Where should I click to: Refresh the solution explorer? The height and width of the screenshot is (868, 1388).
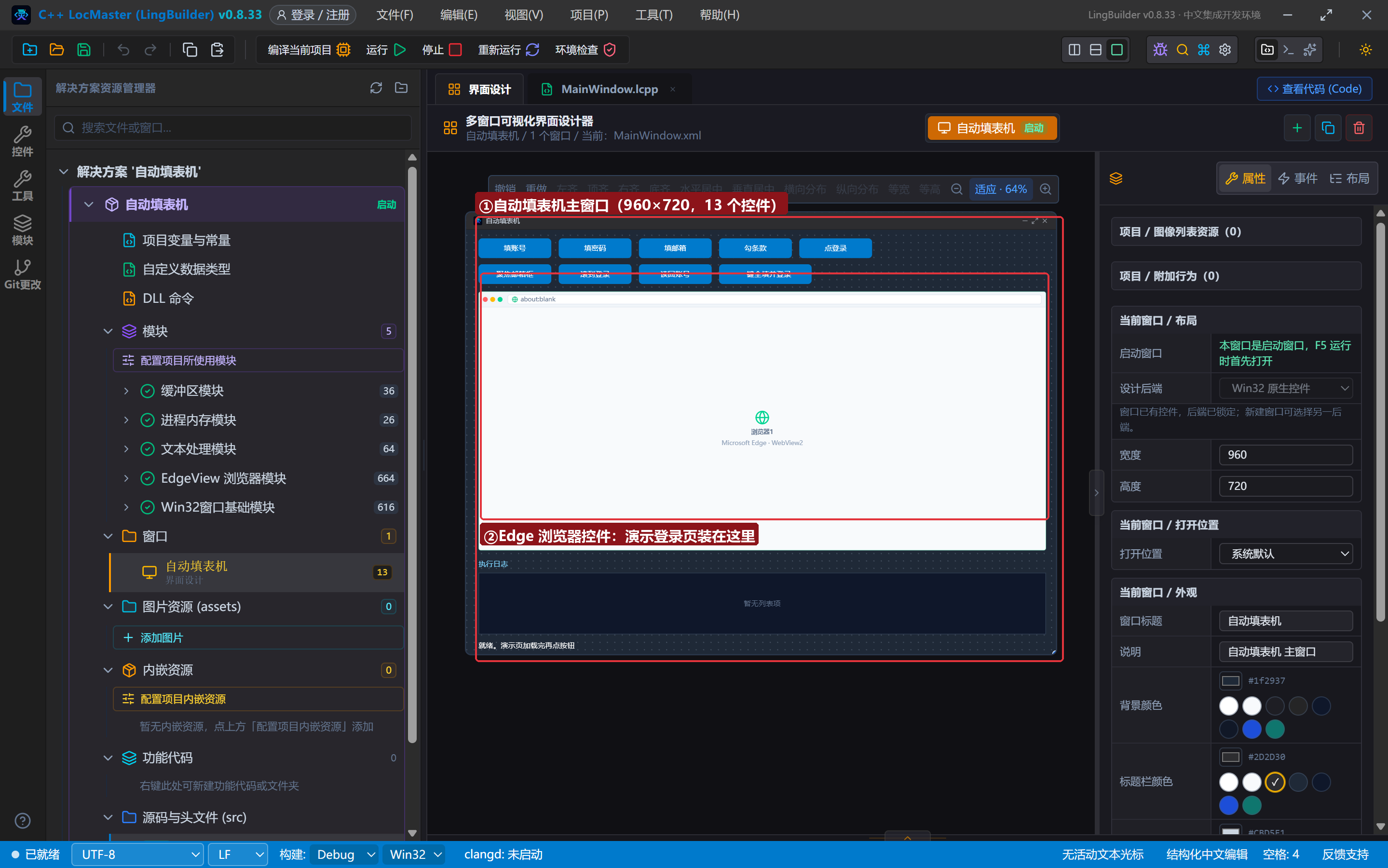coord(376,88)
